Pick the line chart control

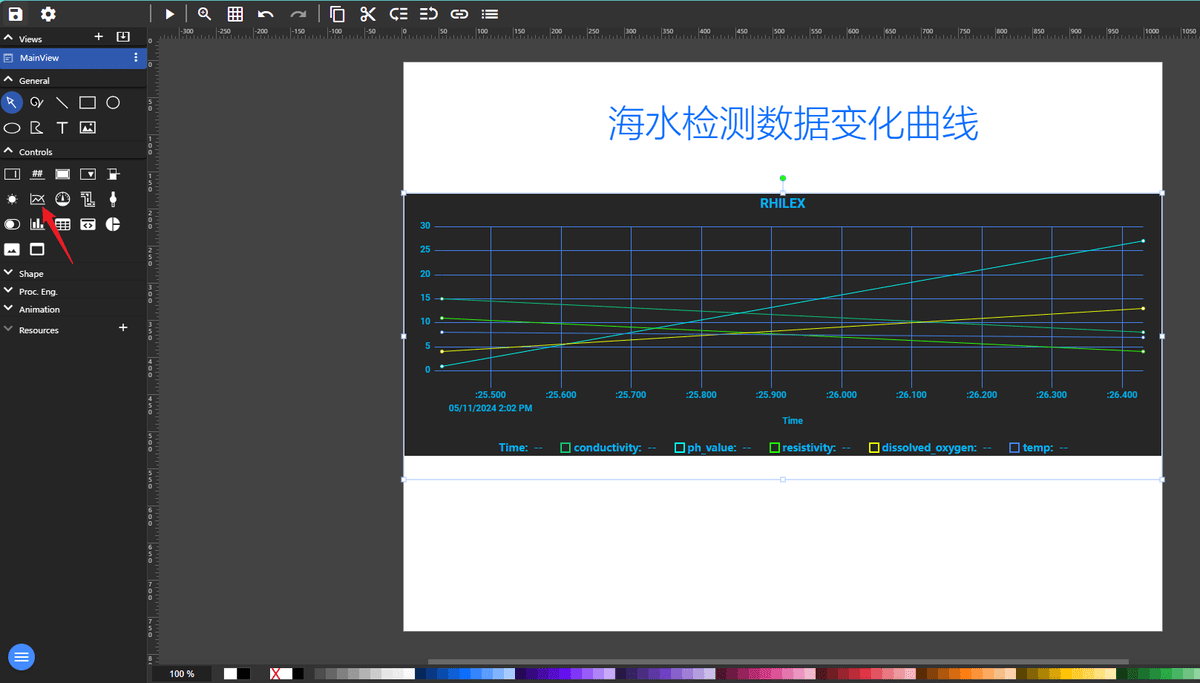pyautogui.click(x=37, y=199)
